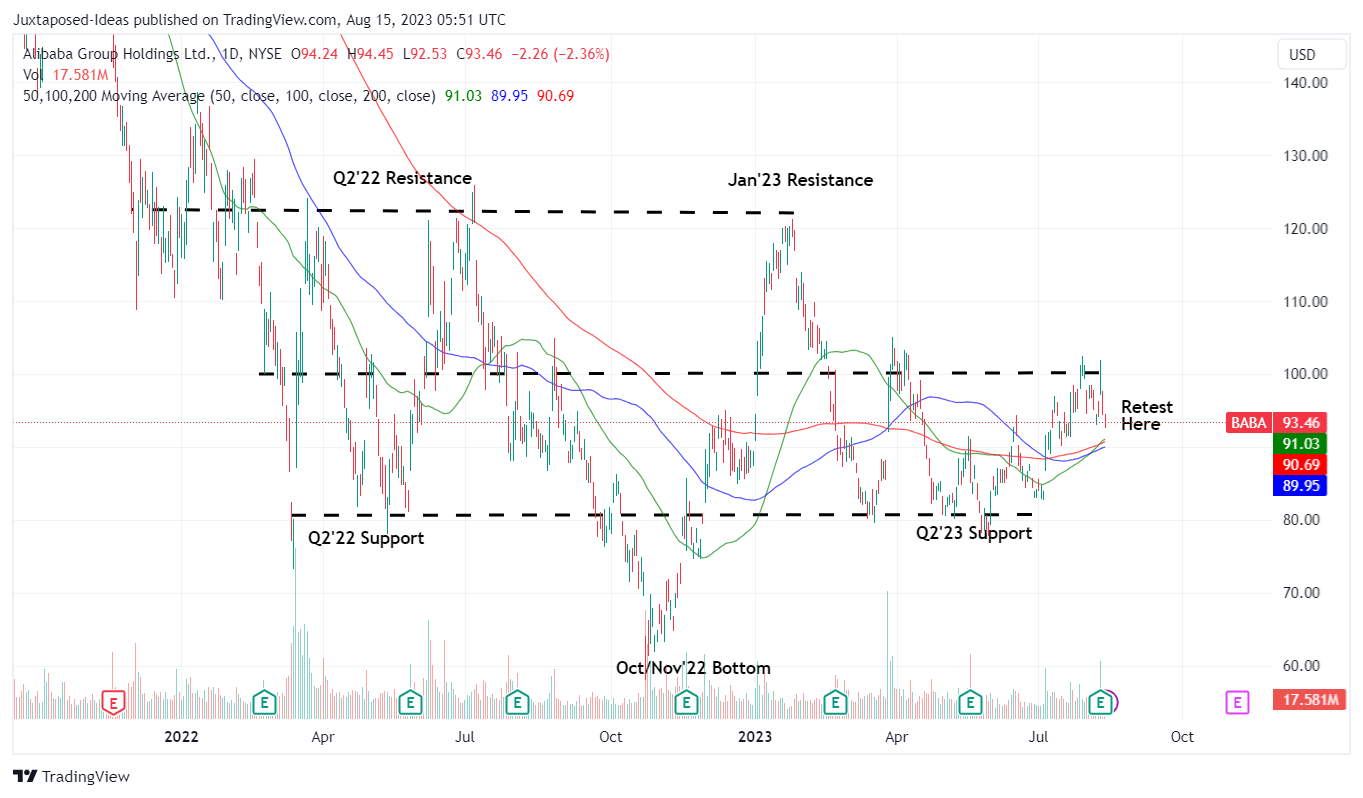Select the Jan'23 Resistance annotation text

point(800,180)
